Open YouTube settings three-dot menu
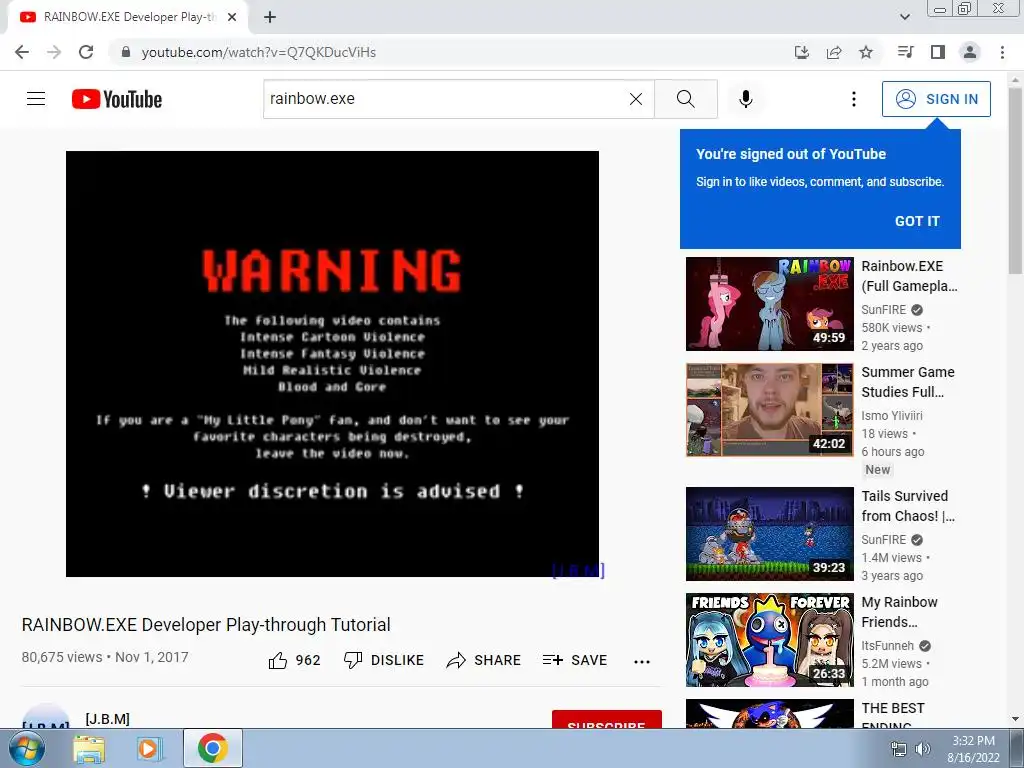 click(853, 99)
